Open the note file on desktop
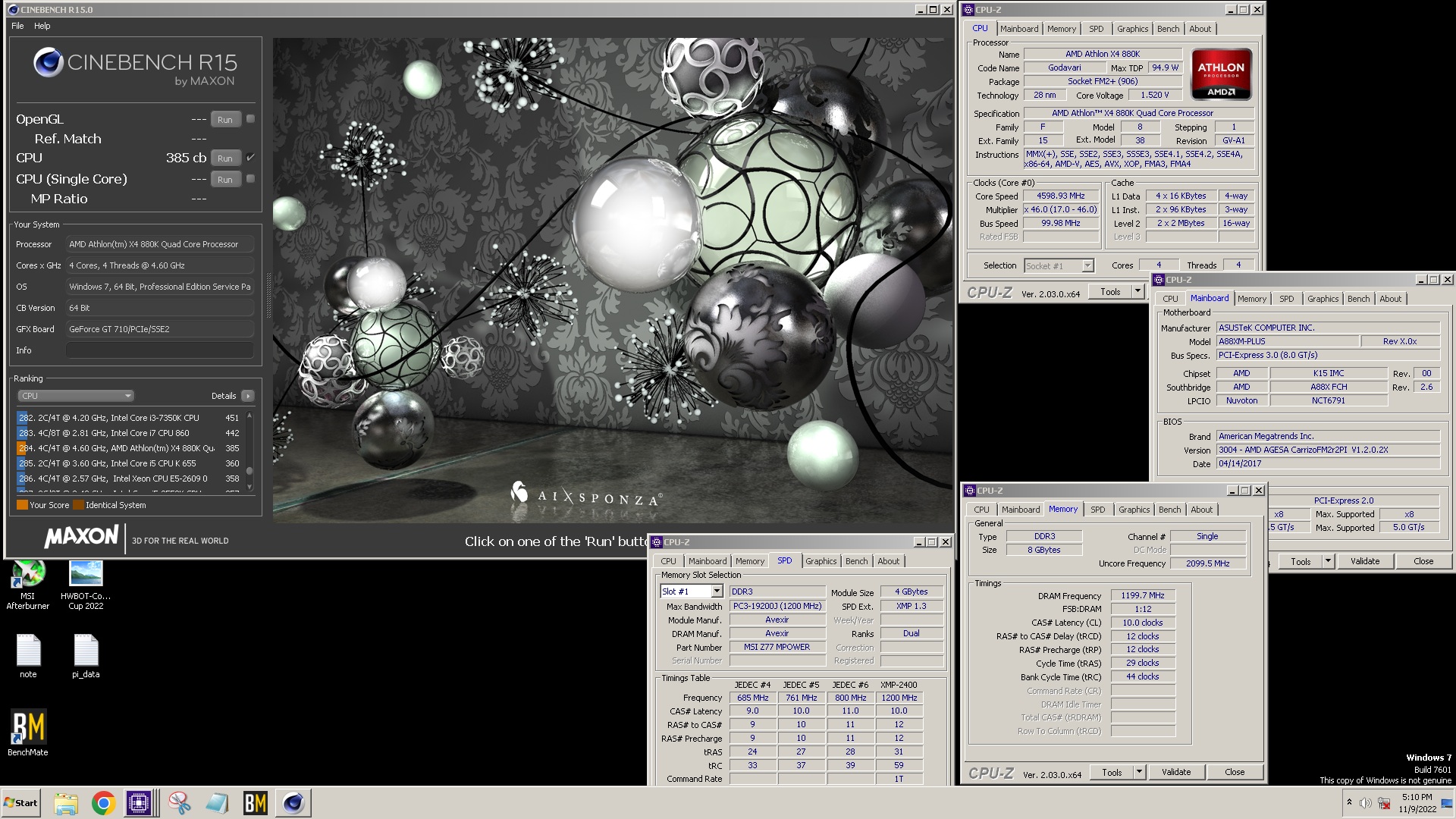The image size is (1456, 819). [28, 657]
